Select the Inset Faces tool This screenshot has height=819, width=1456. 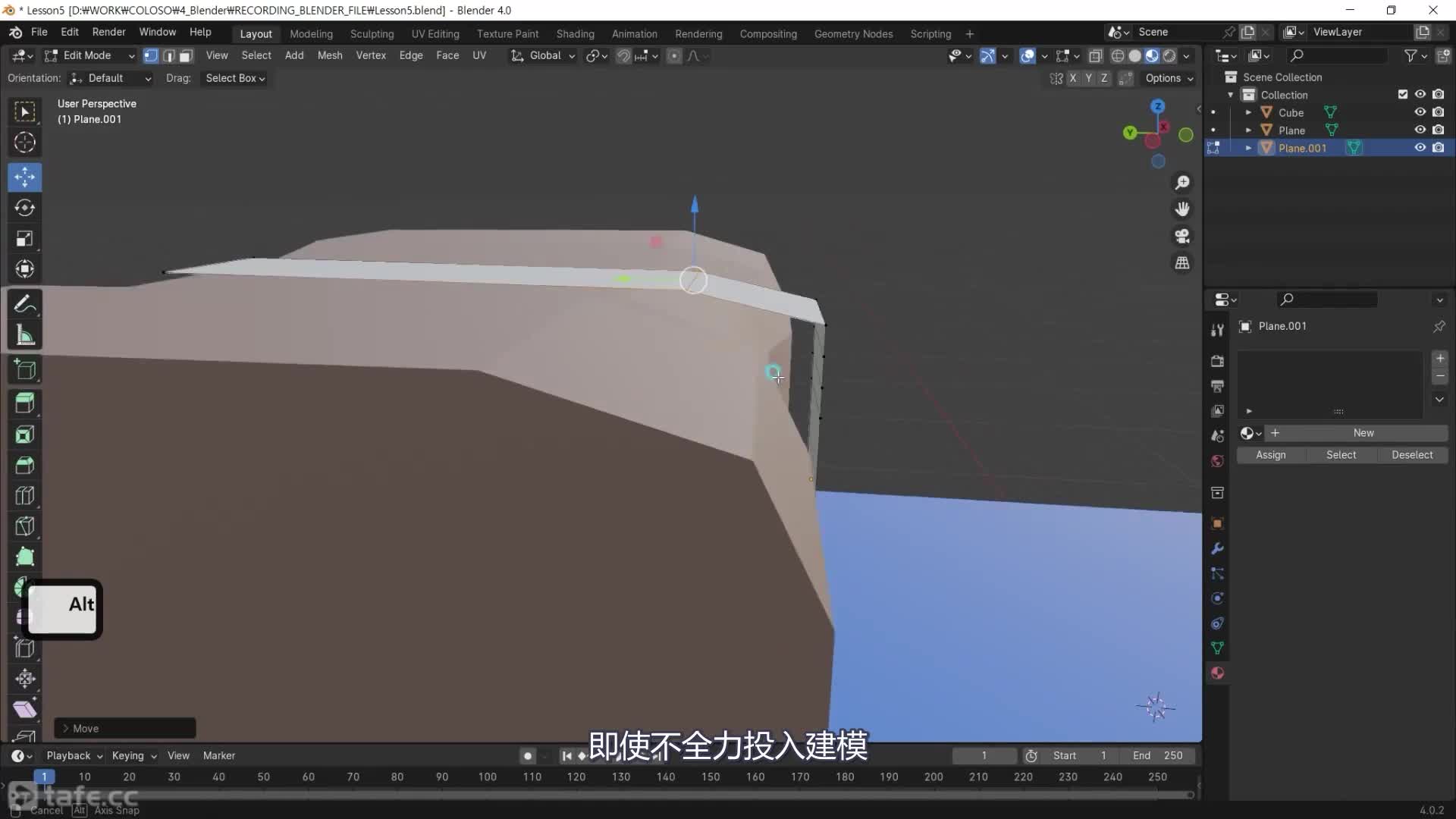pos(25,435)
